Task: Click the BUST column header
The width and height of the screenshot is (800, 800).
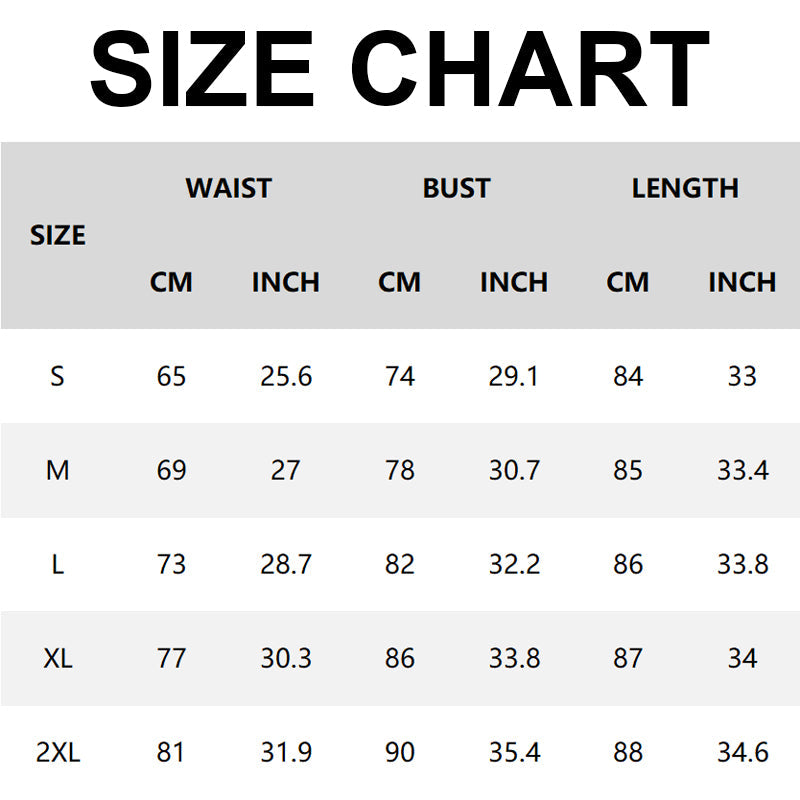Action: pos(456,188)
